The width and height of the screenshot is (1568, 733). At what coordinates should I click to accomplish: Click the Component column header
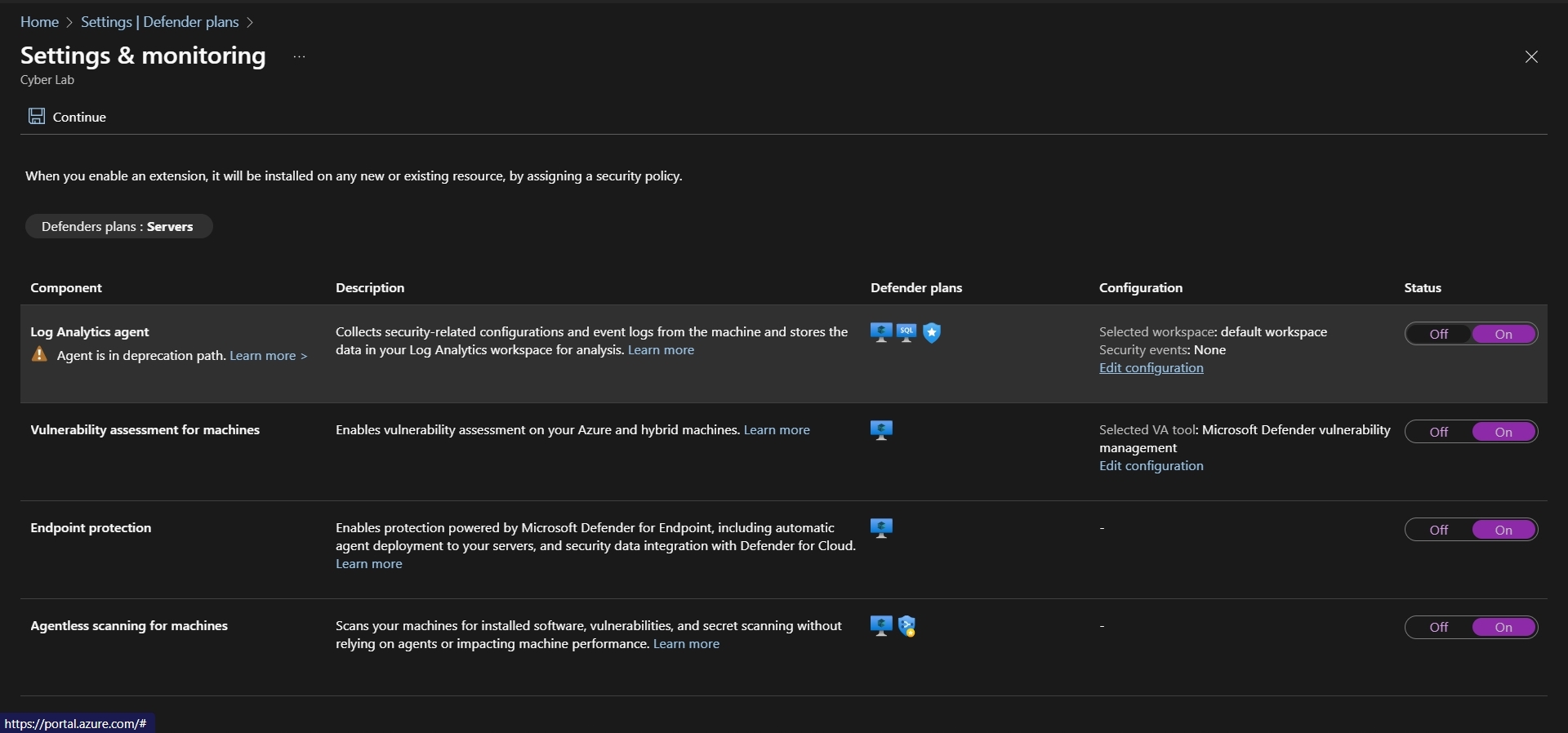click(x=66, y=287)
